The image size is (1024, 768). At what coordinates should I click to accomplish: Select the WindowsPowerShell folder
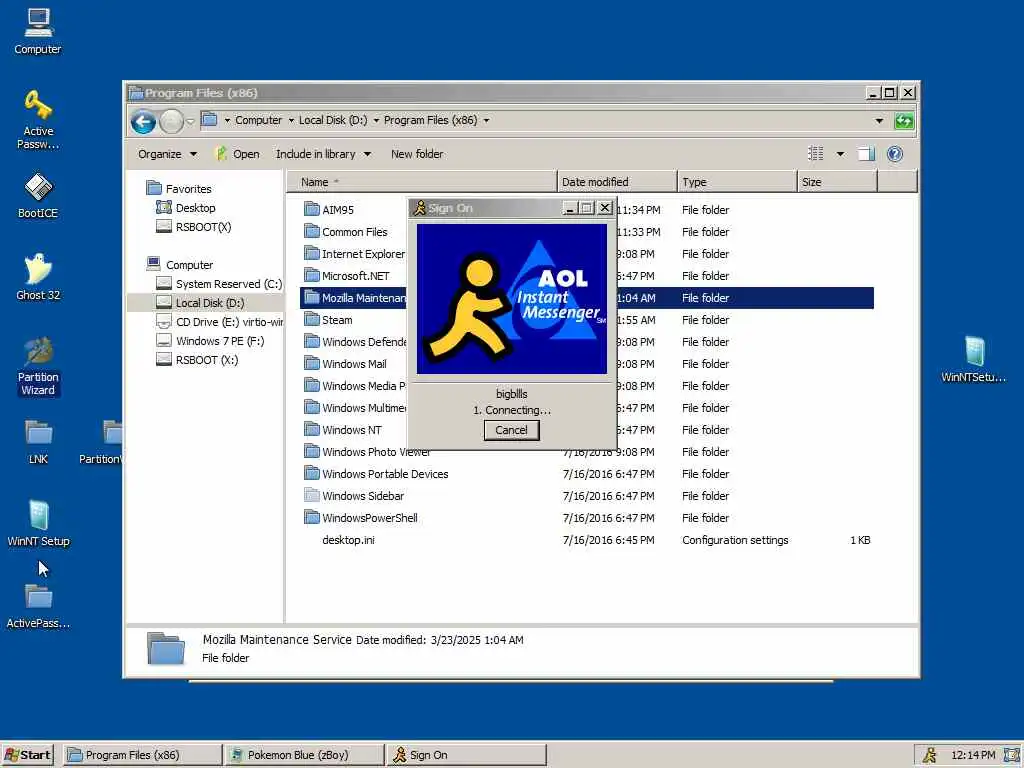pos(370,518)
